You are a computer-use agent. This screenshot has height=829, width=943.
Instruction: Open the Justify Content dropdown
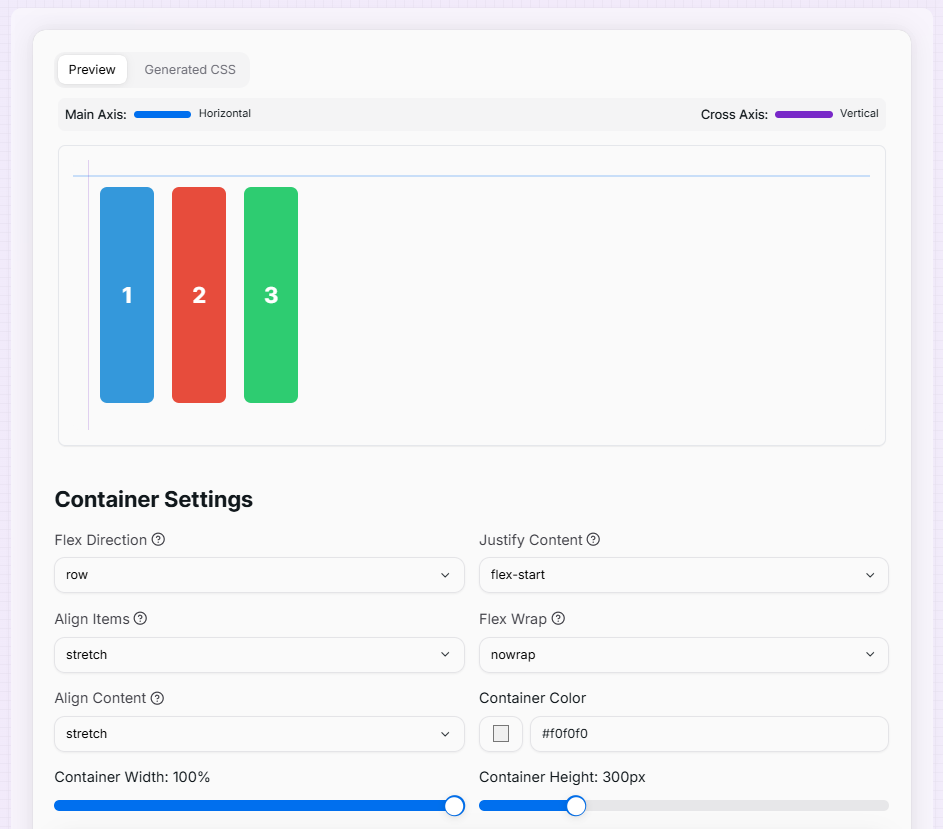tap(683, 575)
